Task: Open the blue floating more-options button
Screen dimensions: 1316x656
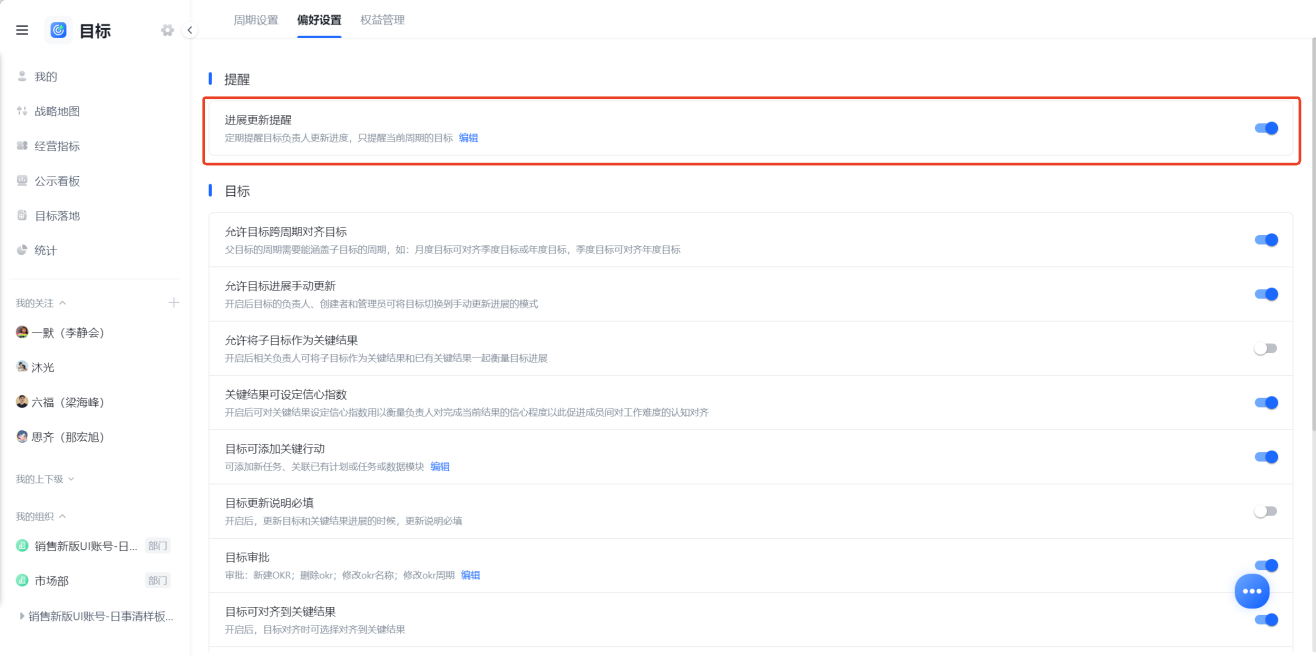Action: 1252,591
